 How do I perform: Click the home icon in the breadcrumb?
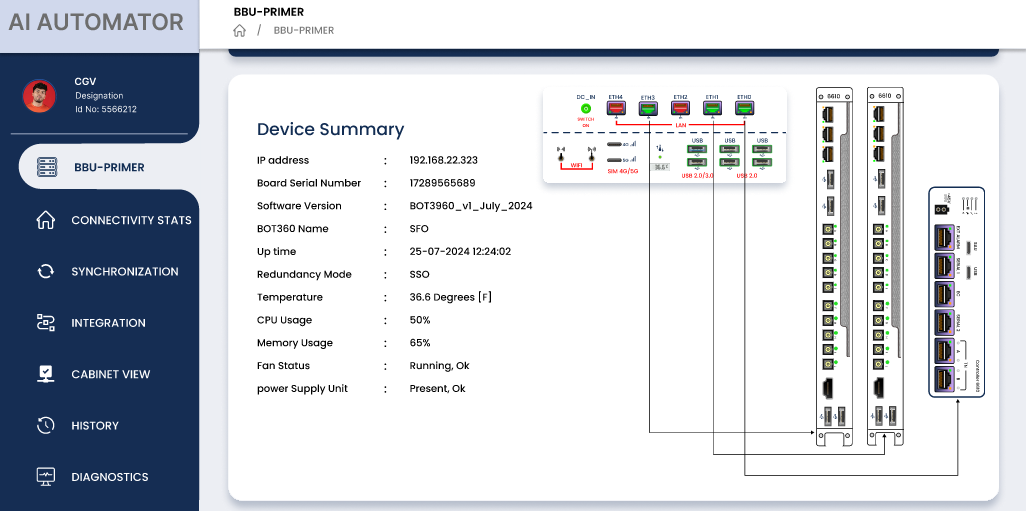pyautogui.click(x=240, y=30)
